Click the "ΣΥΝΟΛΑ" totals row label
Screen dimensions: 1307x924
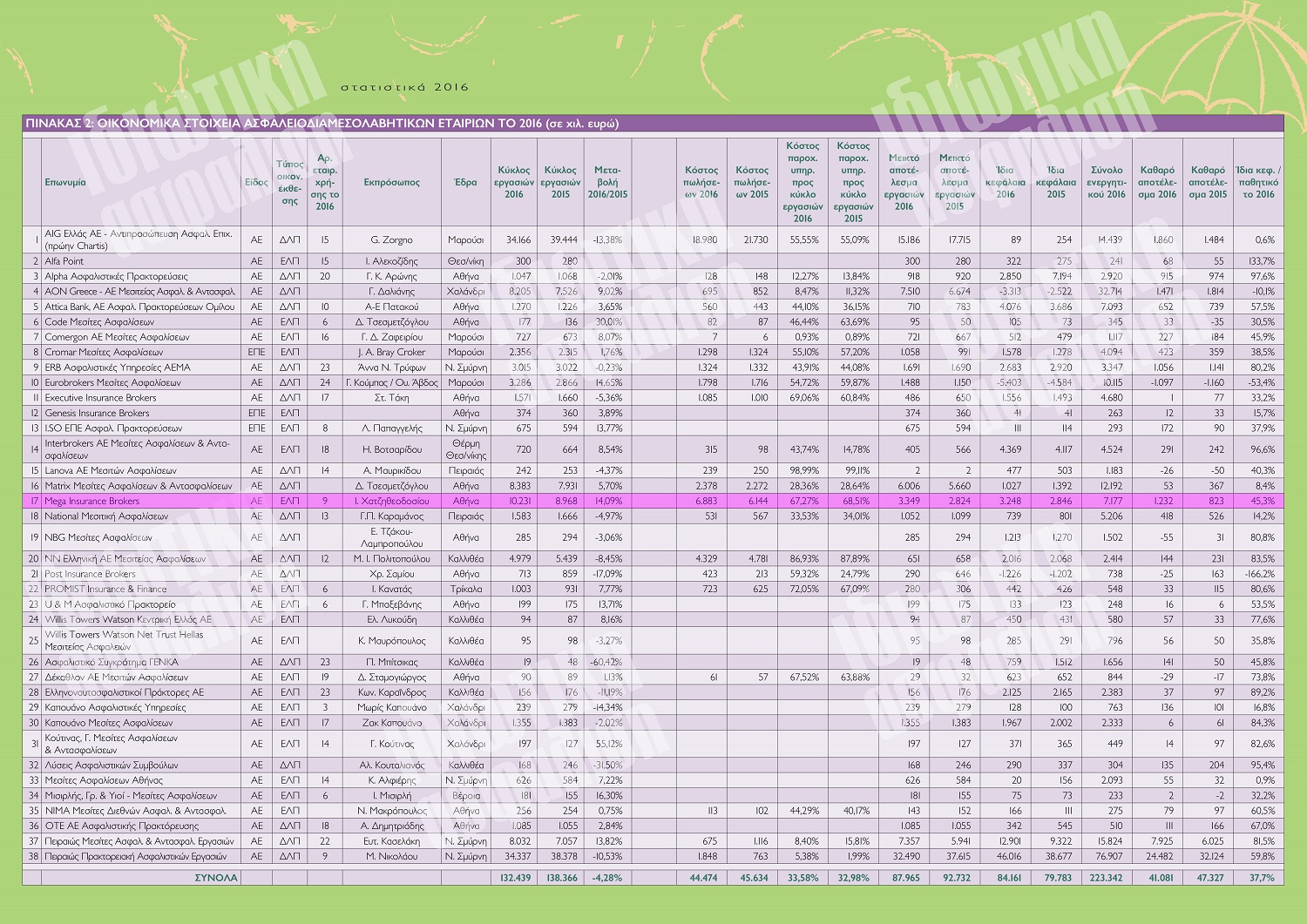click(216, 878)
